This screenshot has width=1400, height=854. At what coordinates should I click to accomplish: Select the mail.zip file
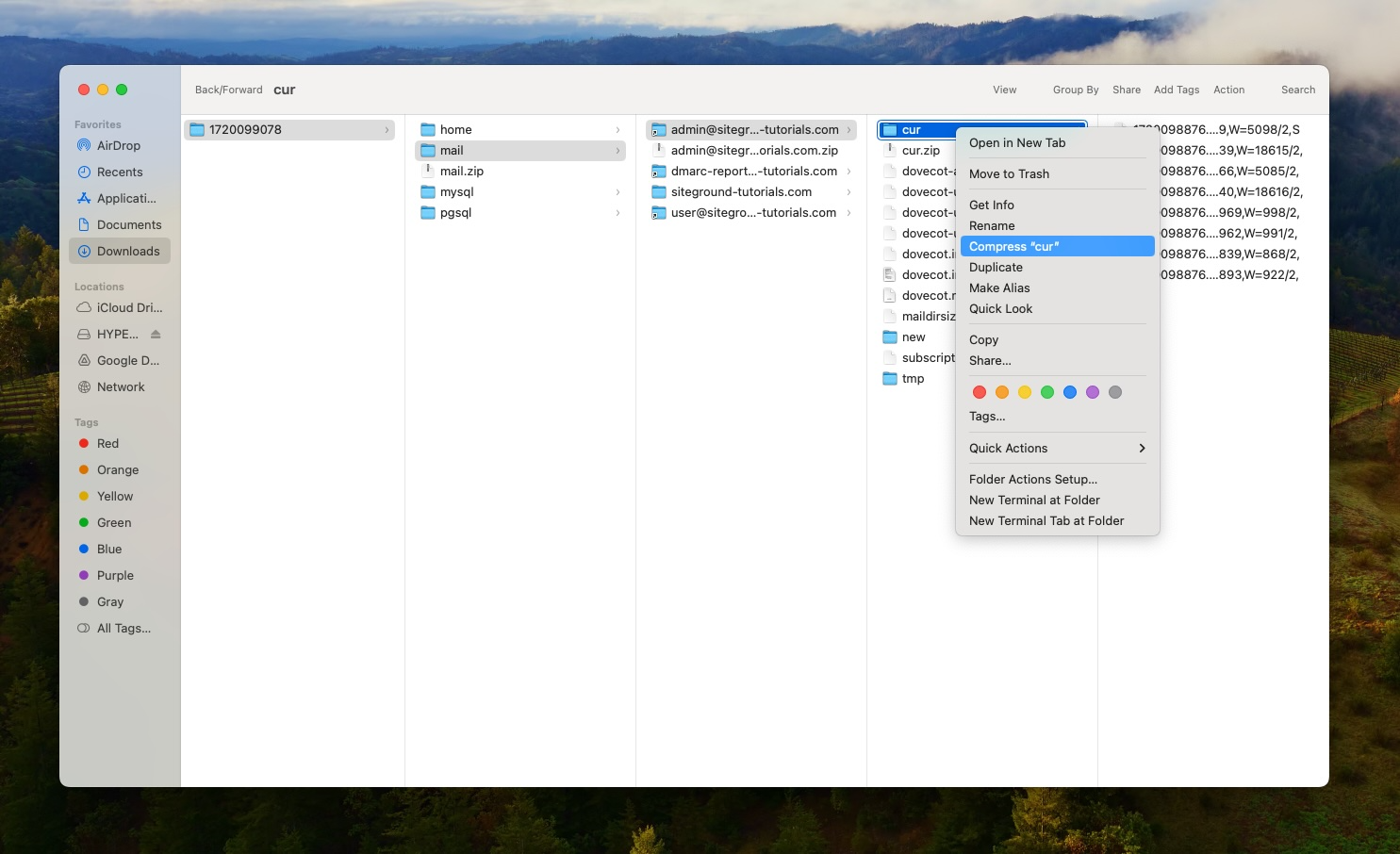[462, 171]
